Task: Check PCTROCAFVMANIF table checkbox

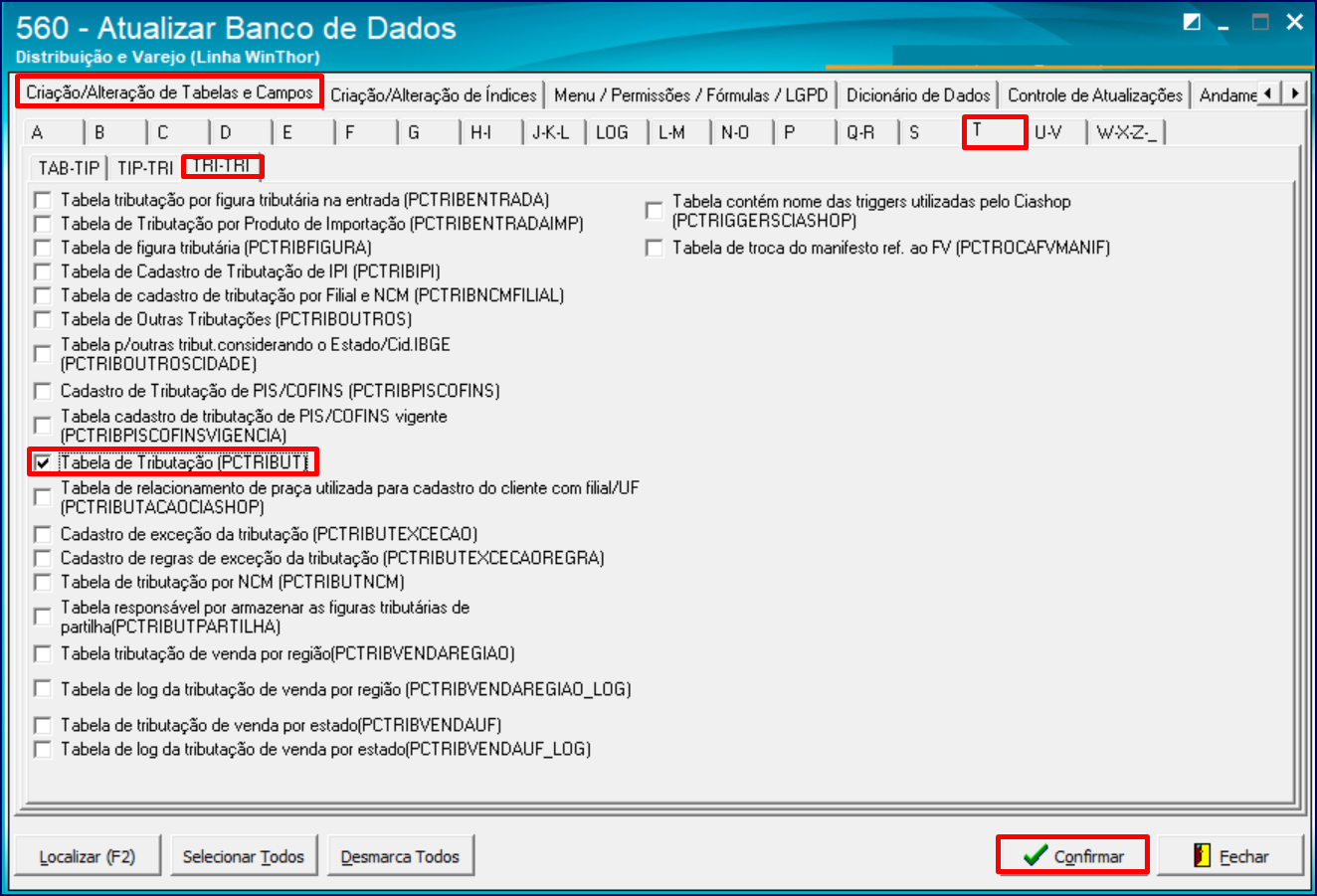Action: coord(655,248)
